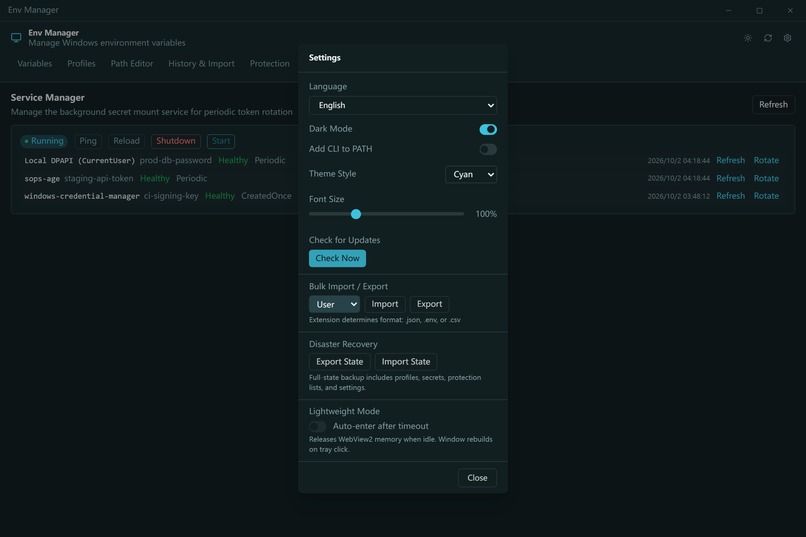This screenshot has width=806, height=537.
Task: Click the Start service button
Action: pyautogui.click(x=221, y=141)
